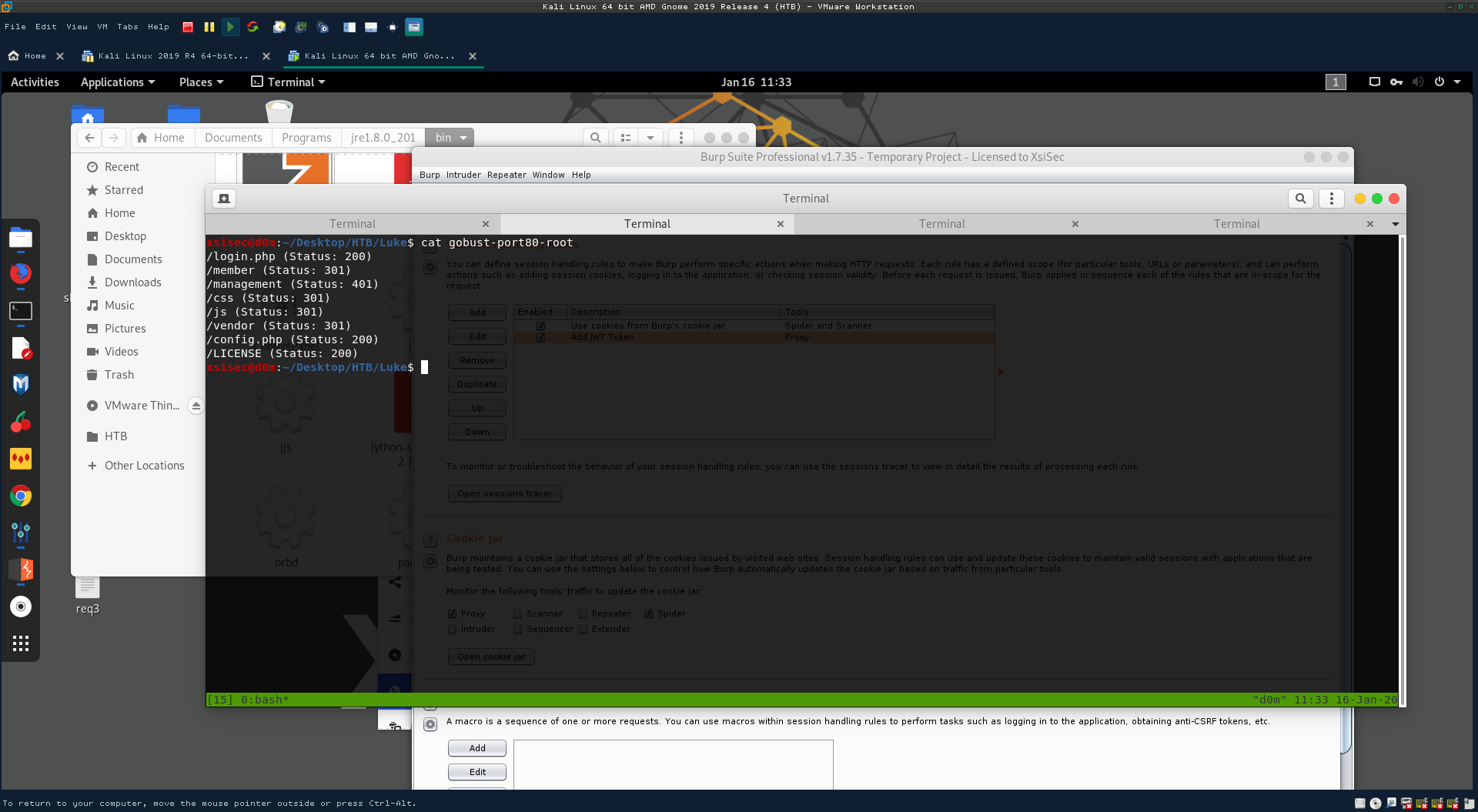The image size is (1478, 812).
Task: Select HTB bookmark in Files sidebar
Action: coord(115,436)
